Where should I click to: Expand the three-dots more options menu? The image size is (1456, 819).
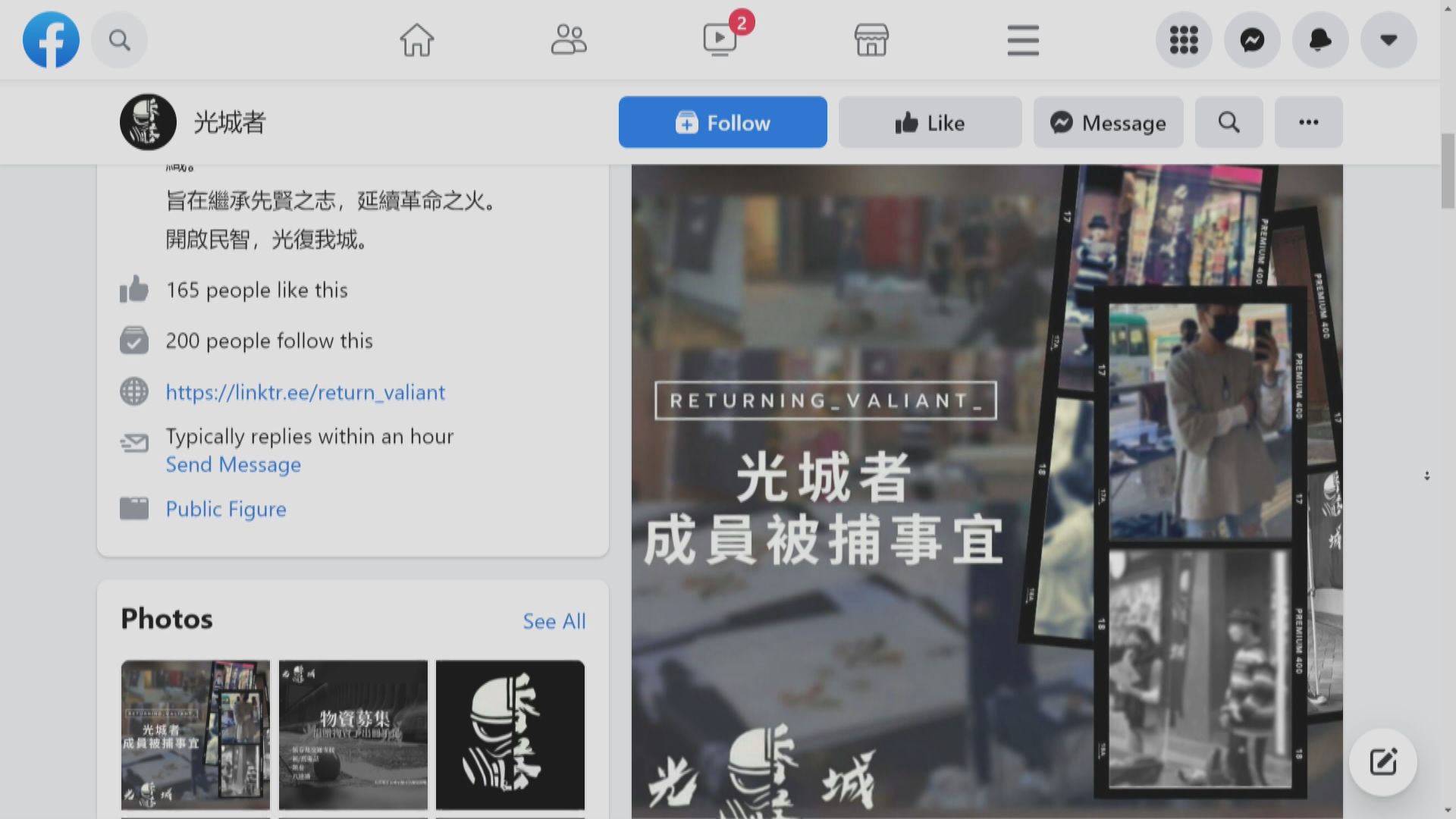click(x=1308, y=122)
